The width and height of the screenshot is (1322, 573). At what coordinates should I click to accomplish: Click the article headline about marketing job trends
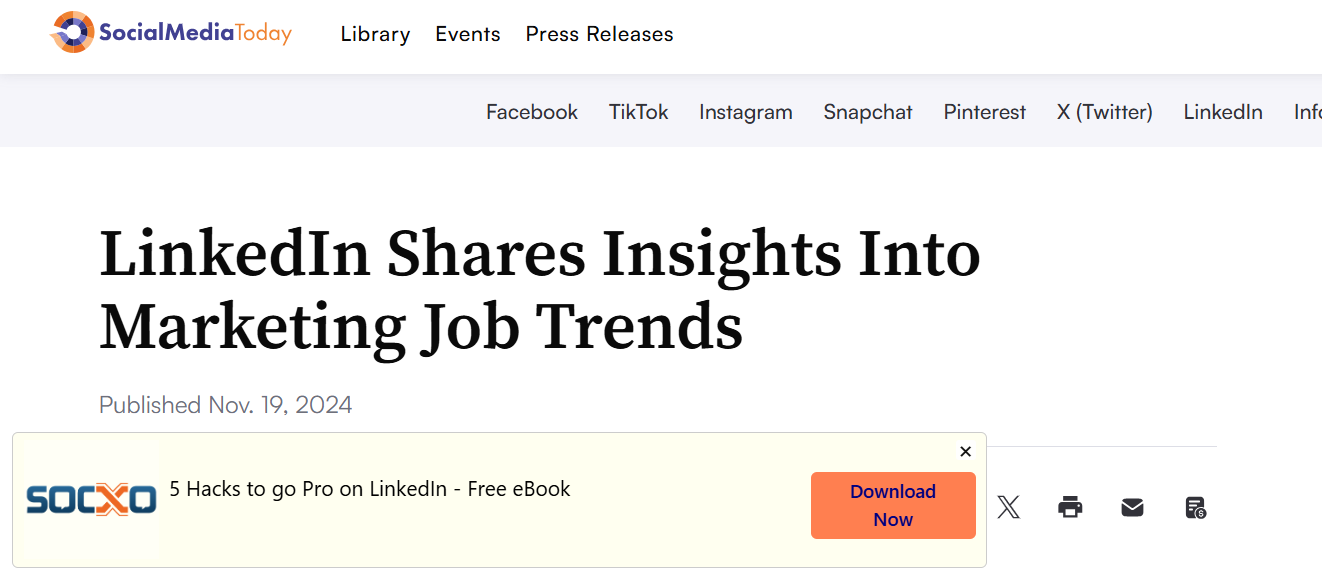[x=539, y=290]
